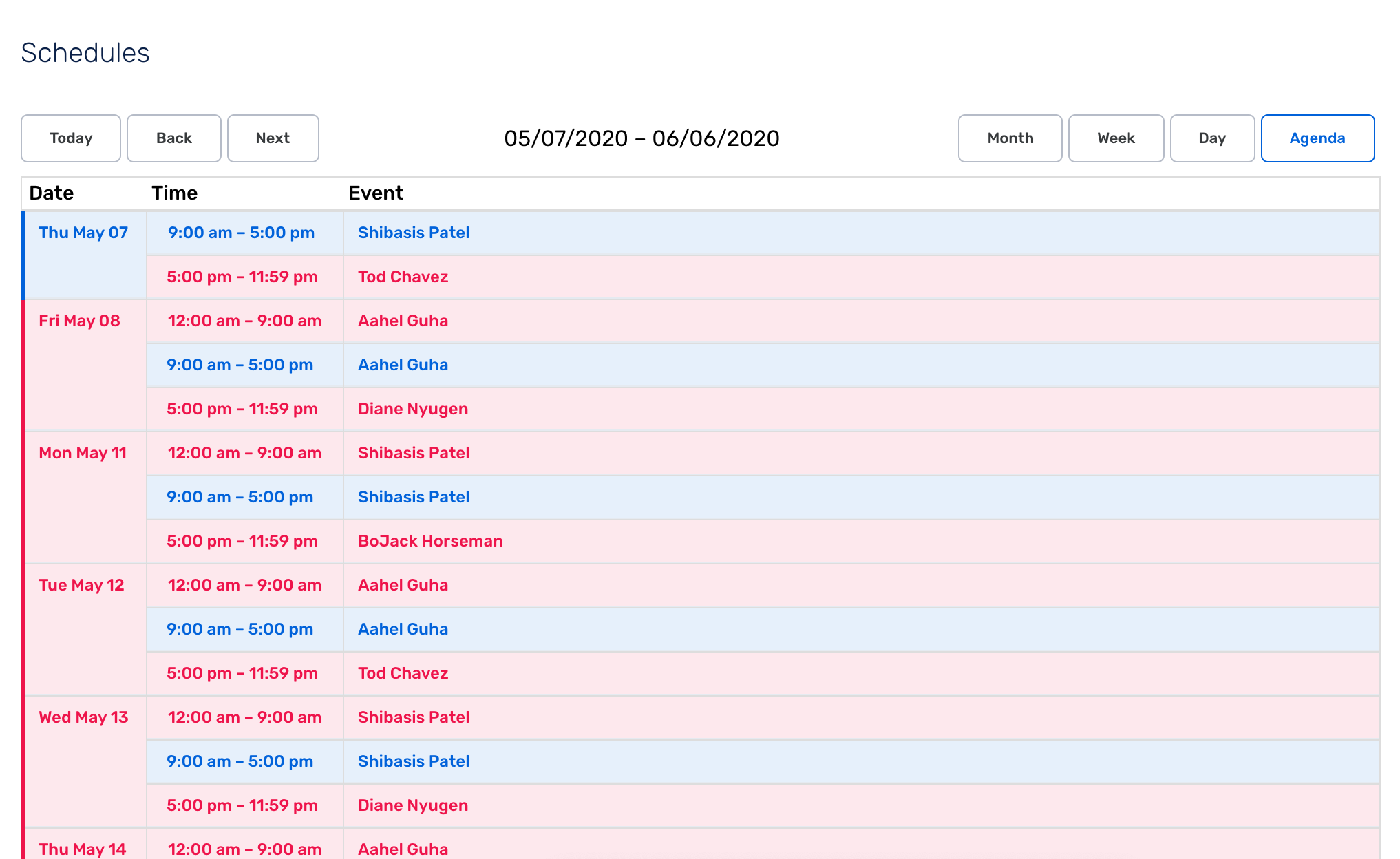Image resolution: width=1400 pixels, height=859 pixels.
Task: Open Diane Nyugen event on Wed May 13
Action: (x=862, y=805)
